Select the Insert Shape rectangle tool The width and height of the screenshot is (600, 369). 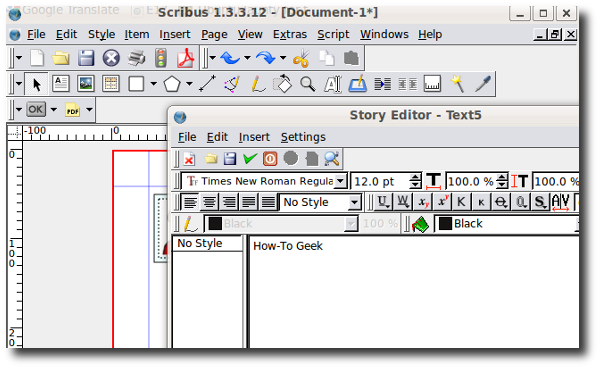pos(136,83)
